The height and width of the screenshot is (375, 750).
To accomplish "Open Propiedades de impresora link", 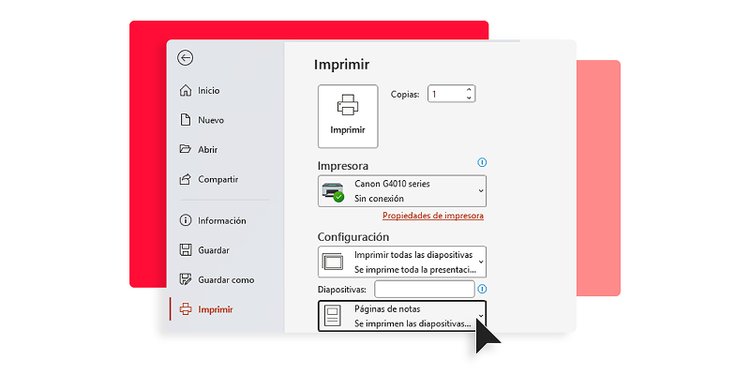I will pos(433,216).
